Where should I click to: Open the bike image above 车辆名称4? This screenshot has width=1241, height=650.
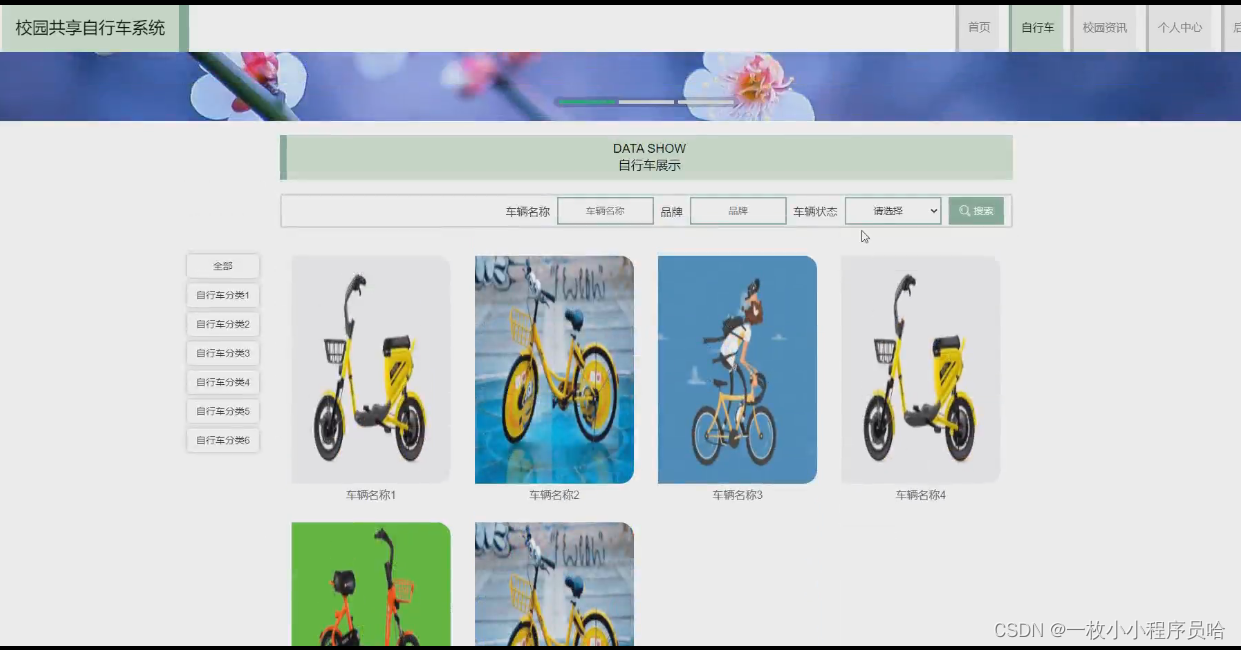pyautogui.click(x=920, y=370)
